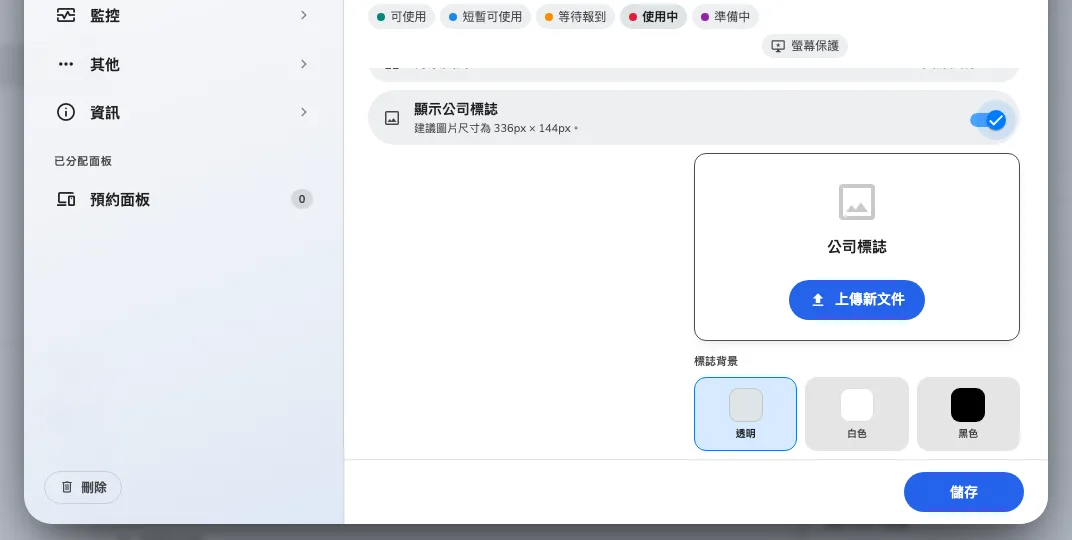This screenshot has height=540, width=1072.
Task: Choose the 白色 logo background swatch
Action: pos(857,414)
